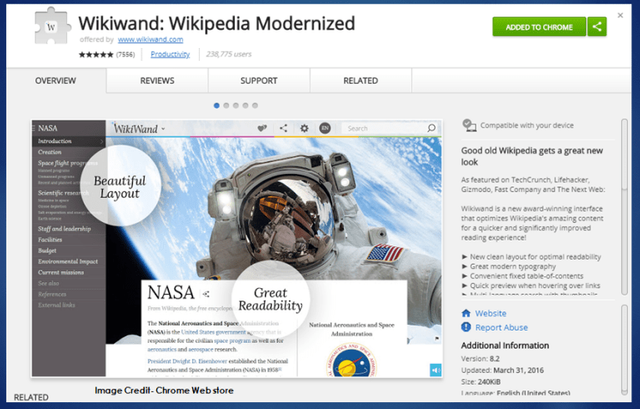
Task: Click the home icon beside Website
Action: 466,313
